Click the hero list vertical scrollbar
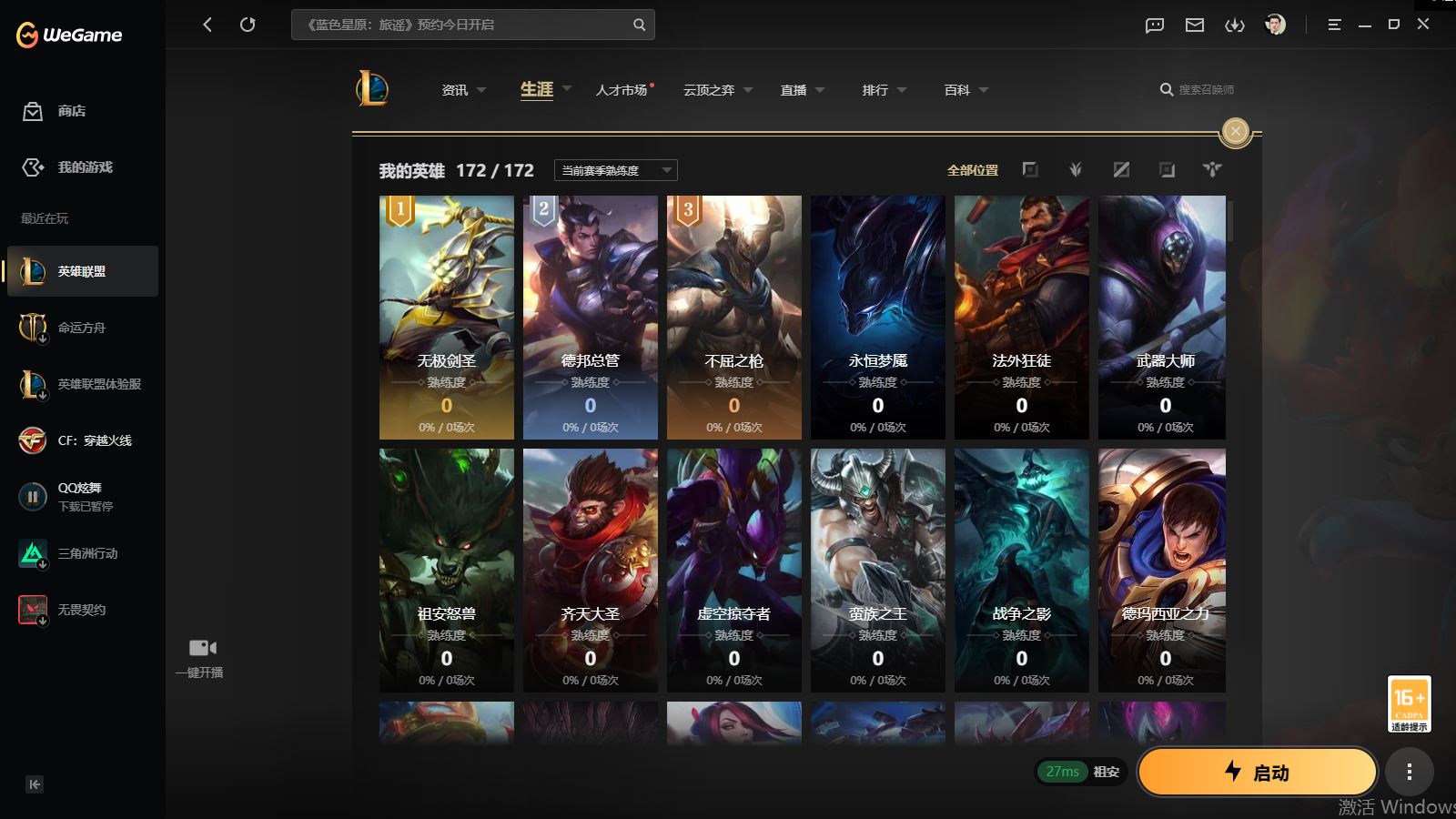 (x=1230, y=221)
